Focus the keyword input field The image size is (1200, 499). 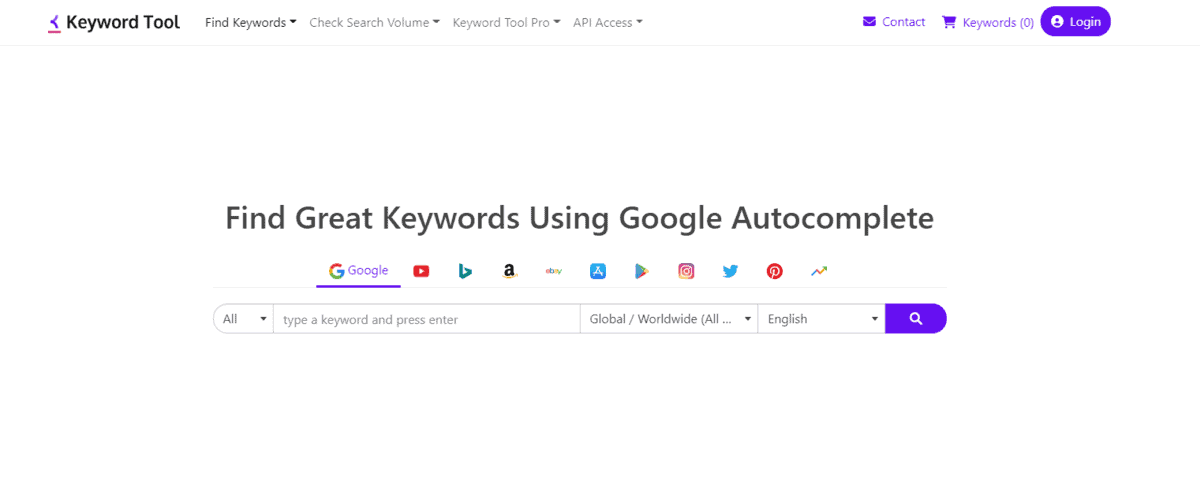[426, 319]
